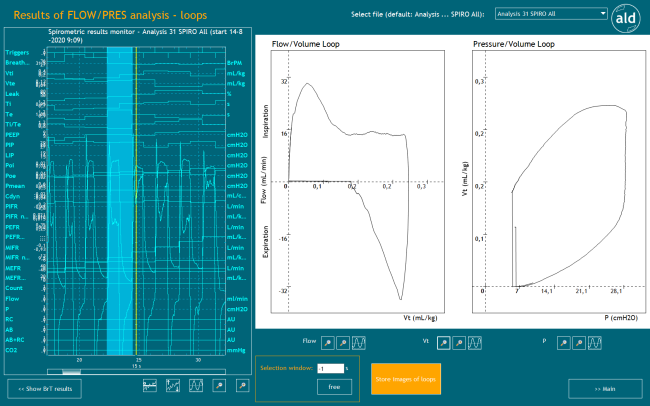Click the first magnifier icon beside Flow
The width and height of the screenshot is (650, 406).
(325, 341)
